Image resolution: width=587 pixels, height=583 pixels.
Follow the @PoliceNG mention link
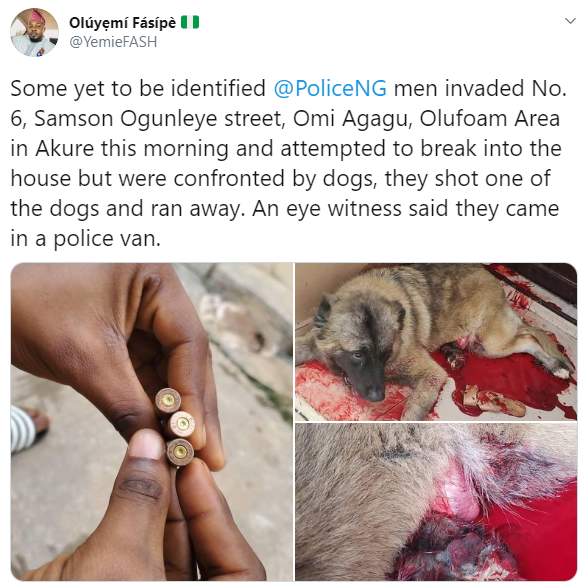pos(330,89)
